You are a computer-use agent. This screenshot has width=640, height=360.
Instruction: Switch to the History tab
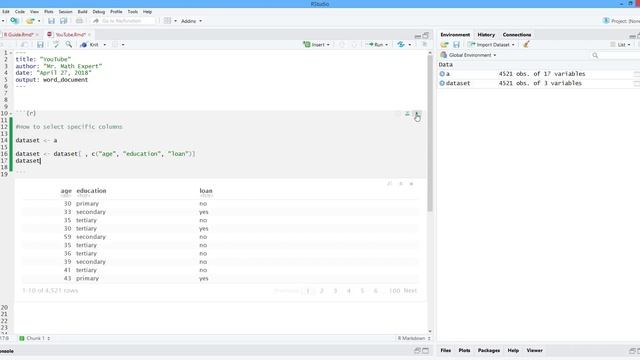(486, 35)
